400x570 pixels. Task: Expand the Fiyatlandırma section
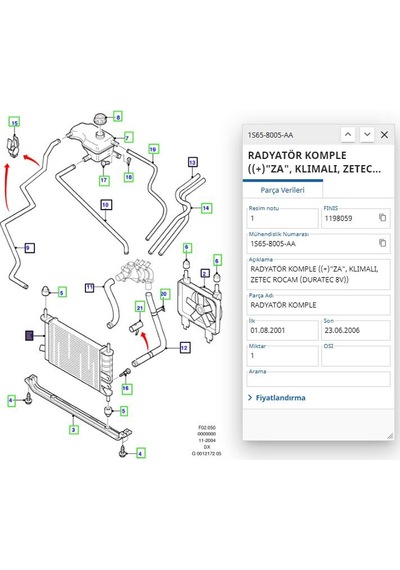tap(277, 398)
